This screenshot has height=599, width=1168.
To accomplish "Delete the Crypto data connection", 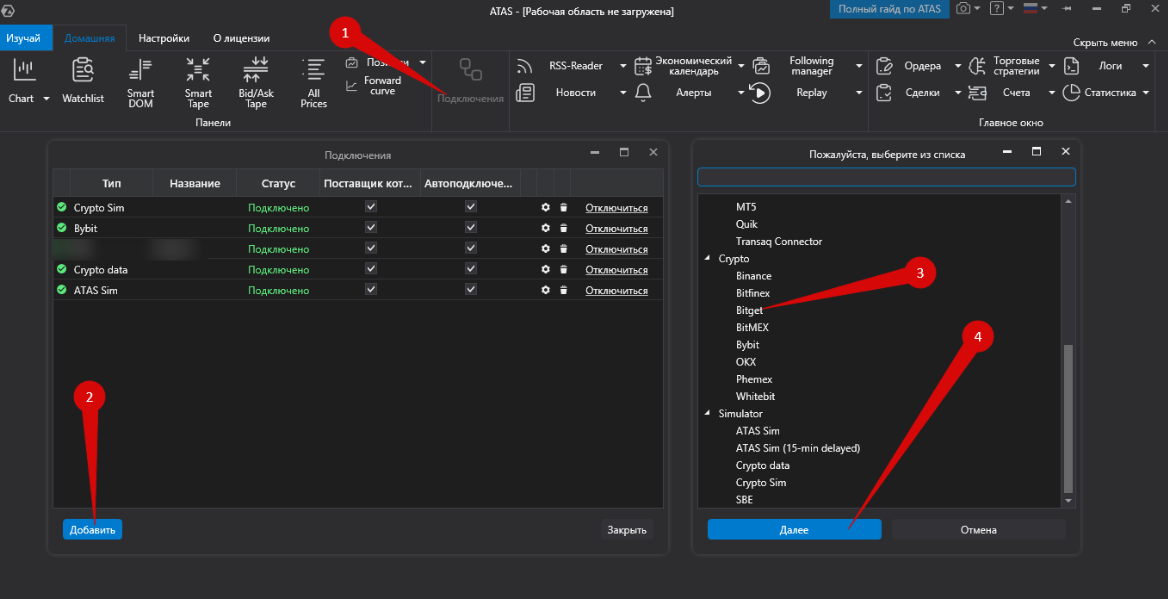I will 564,270.
